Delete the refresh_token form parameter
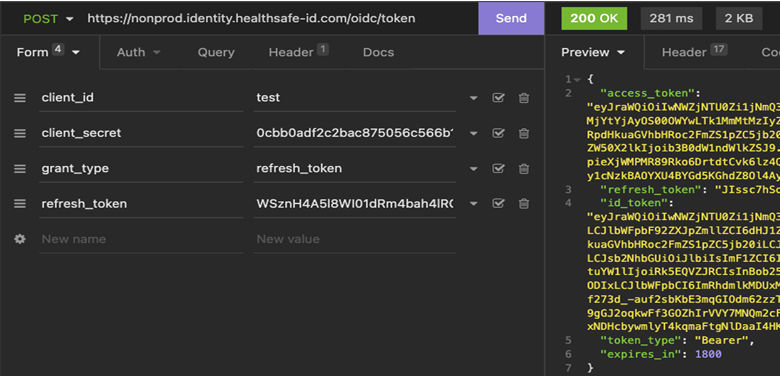This screenshot has width=780, height=376. pos(523,203)
